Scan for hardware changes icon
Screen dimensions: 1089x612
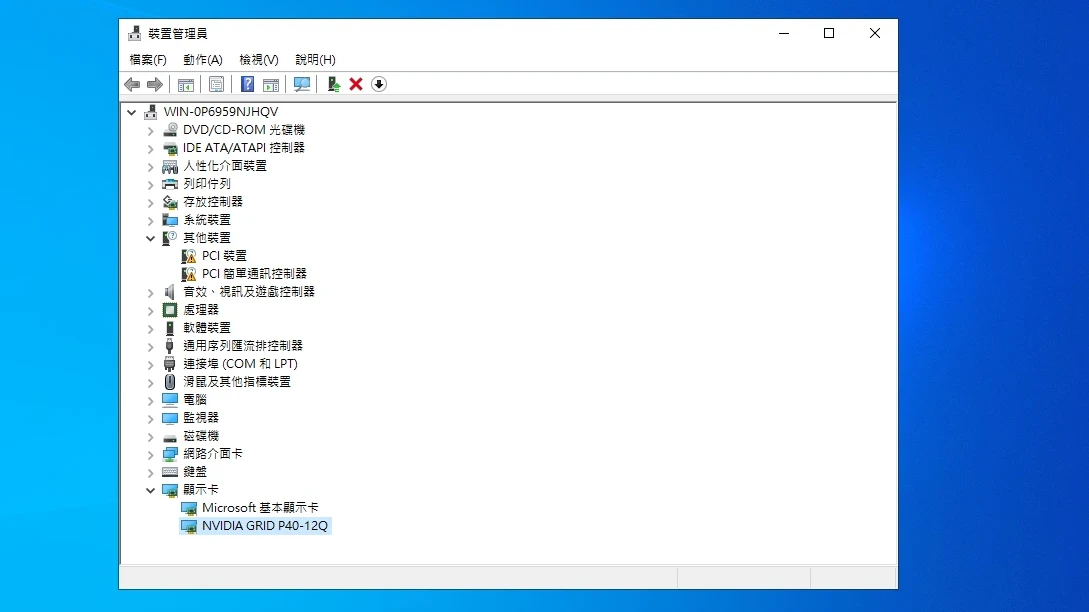pyautogui.click(x=301, y=85)
